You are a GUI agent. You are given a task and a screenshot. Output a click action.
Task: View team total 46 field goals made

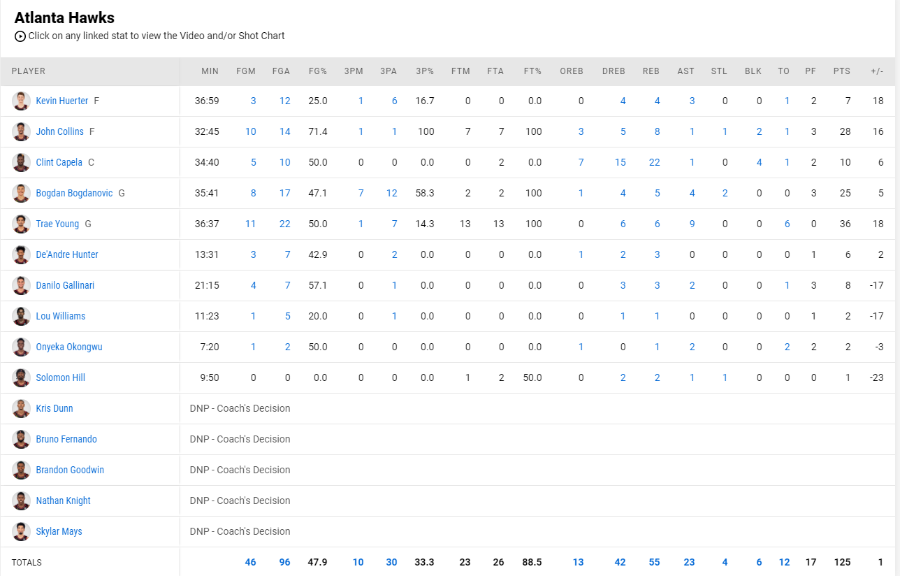click(250, 562)
